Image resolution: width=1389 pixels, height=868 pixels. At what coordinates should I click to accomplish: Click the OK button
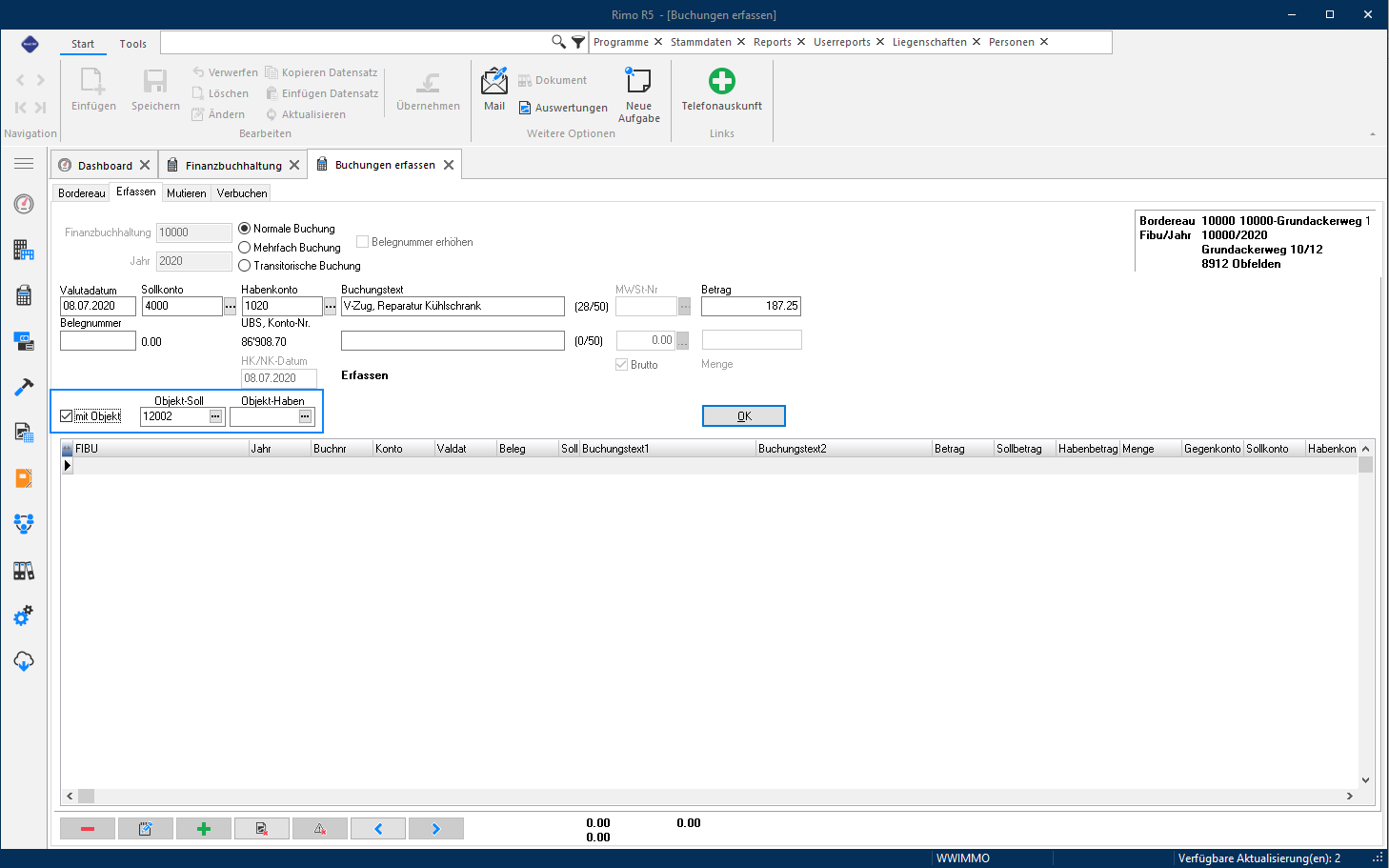(x=744, y=416)
